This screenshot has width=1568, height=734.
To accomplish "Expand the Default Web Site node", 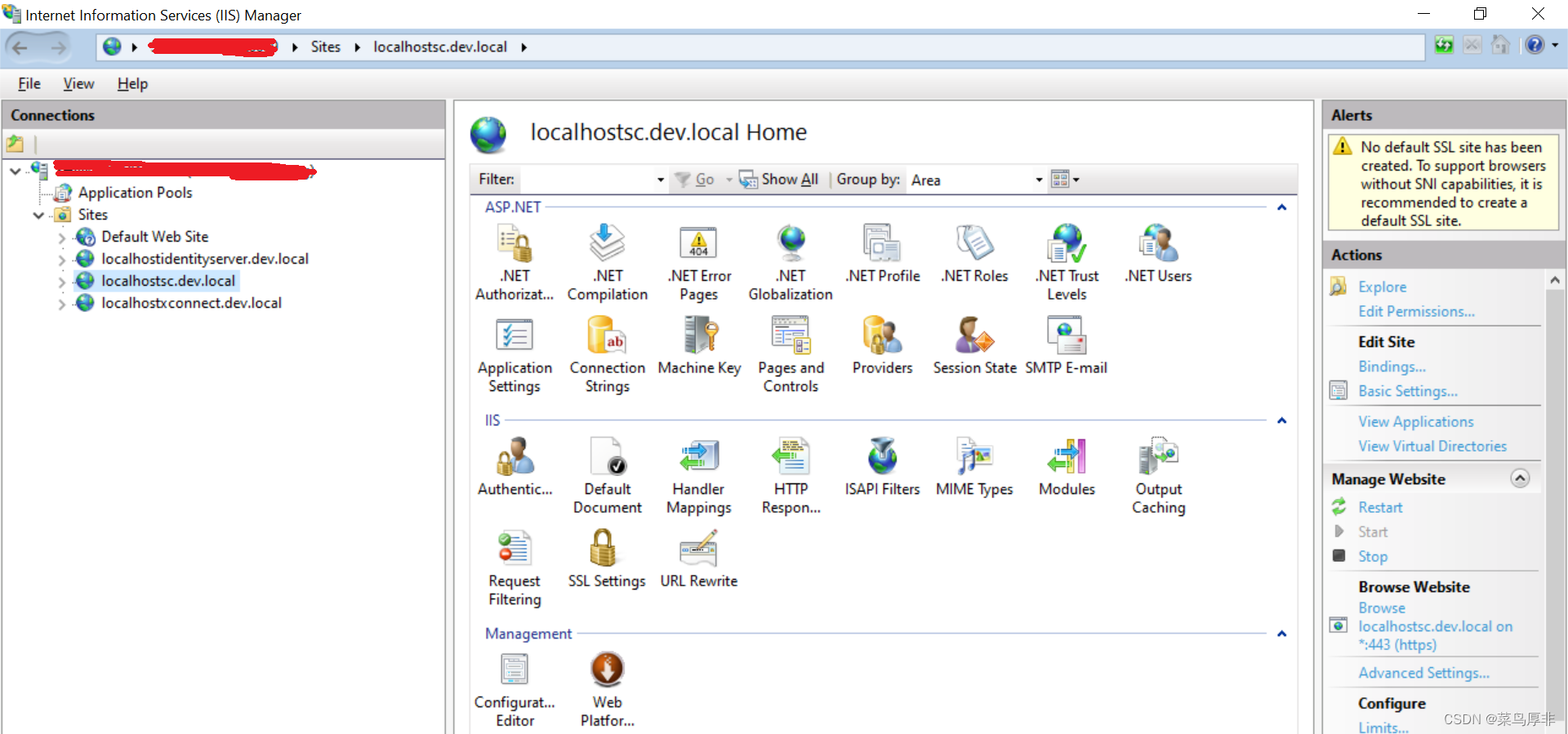I will tap(62, 238).
